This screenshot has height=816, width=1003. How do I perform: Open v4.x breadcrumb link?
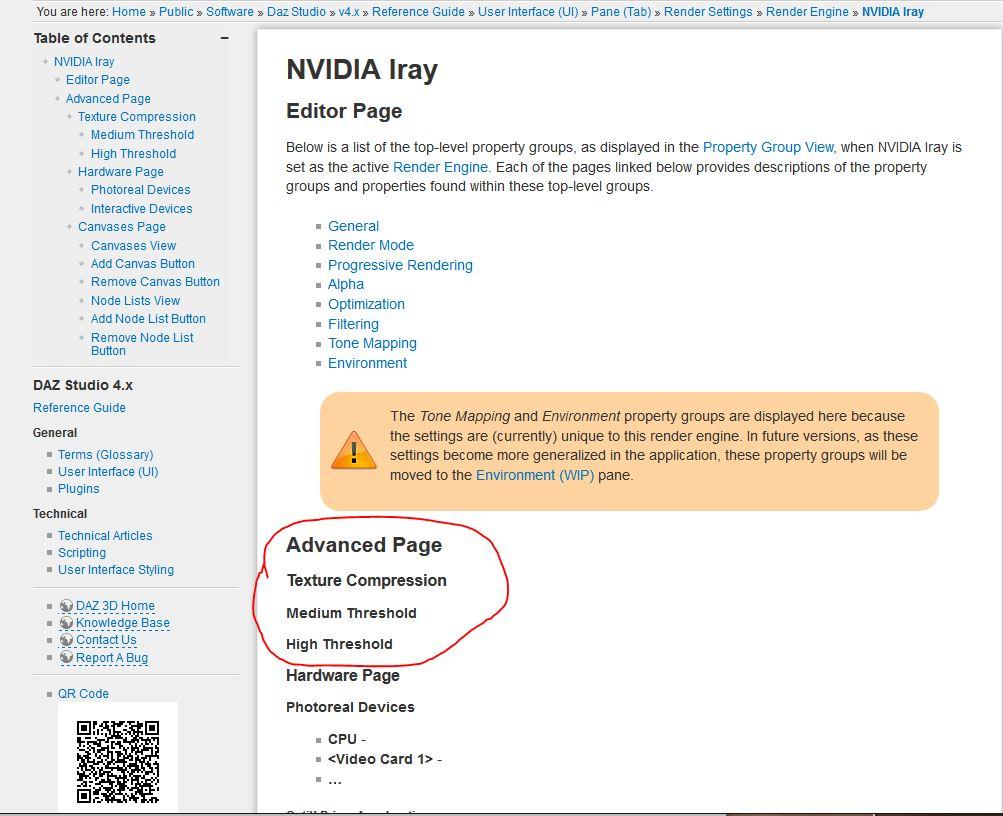[349, 12]
